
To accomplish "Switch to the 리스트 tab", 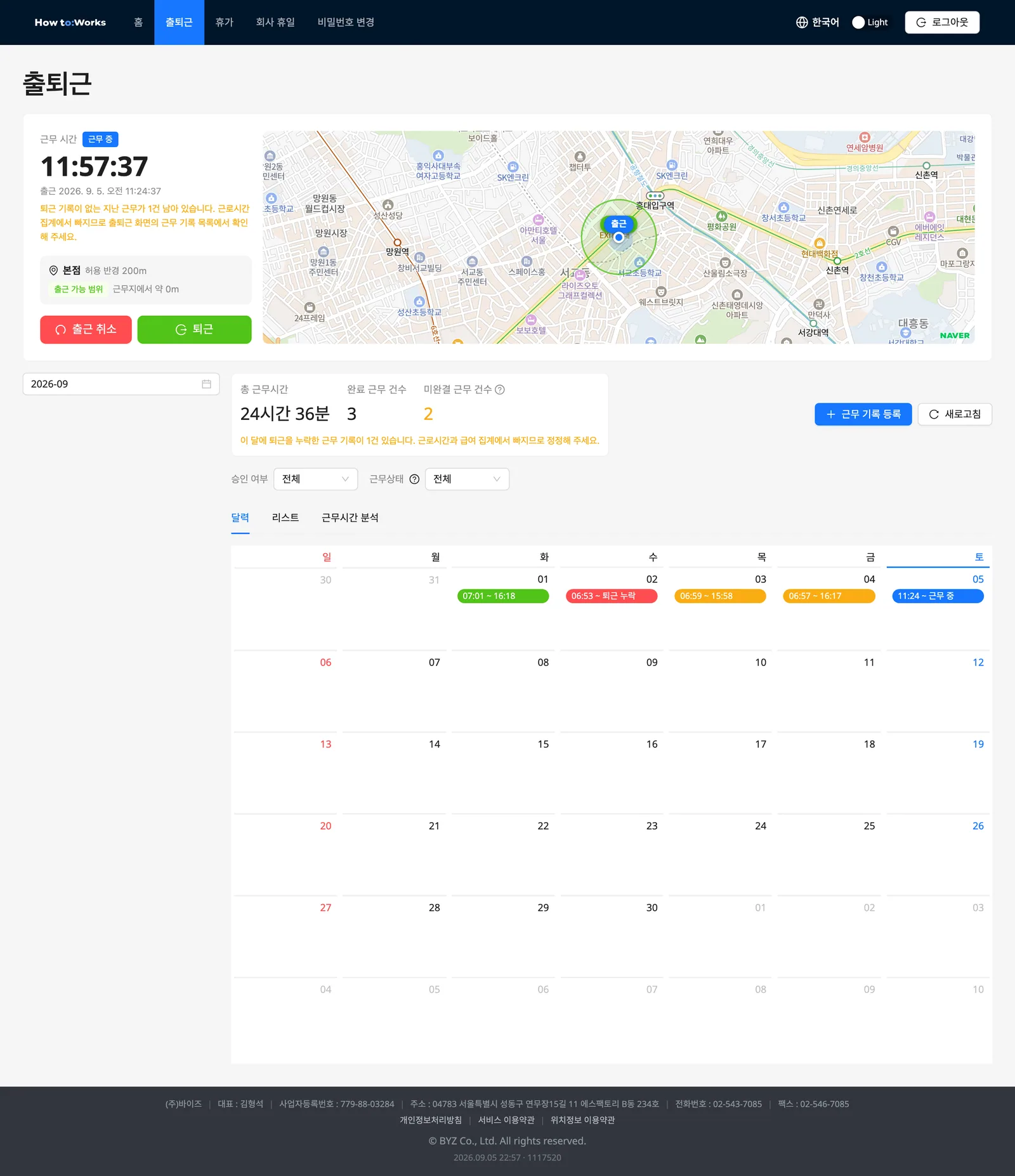I will coord(285,518).
